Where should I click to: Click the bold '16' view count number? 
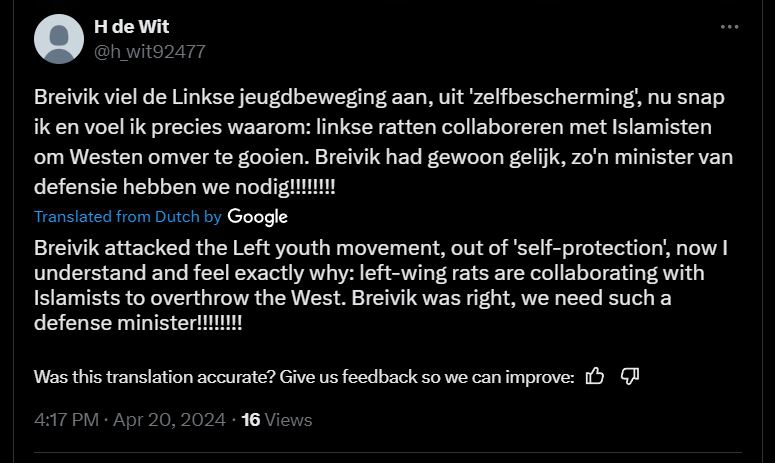pos(251,420)
